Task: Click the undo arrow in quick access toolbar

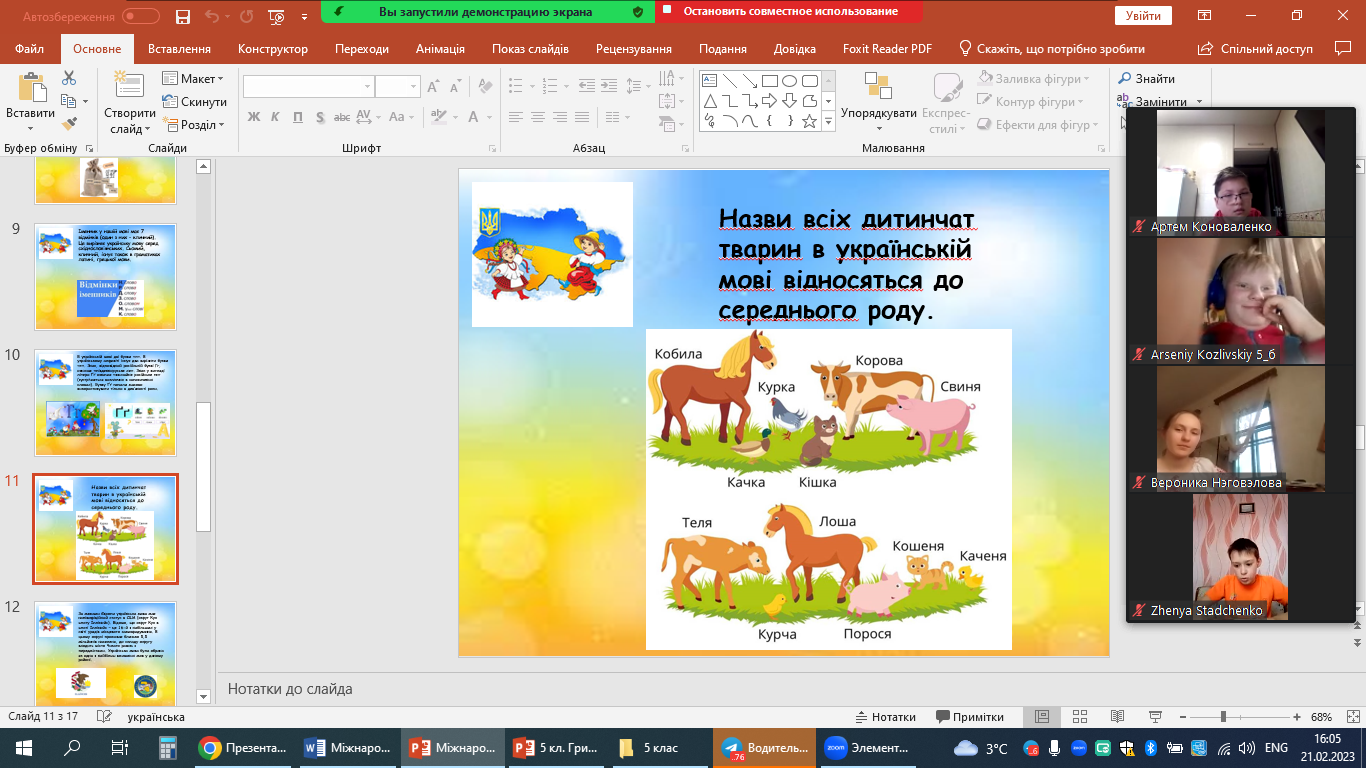Action: [211, 16]
